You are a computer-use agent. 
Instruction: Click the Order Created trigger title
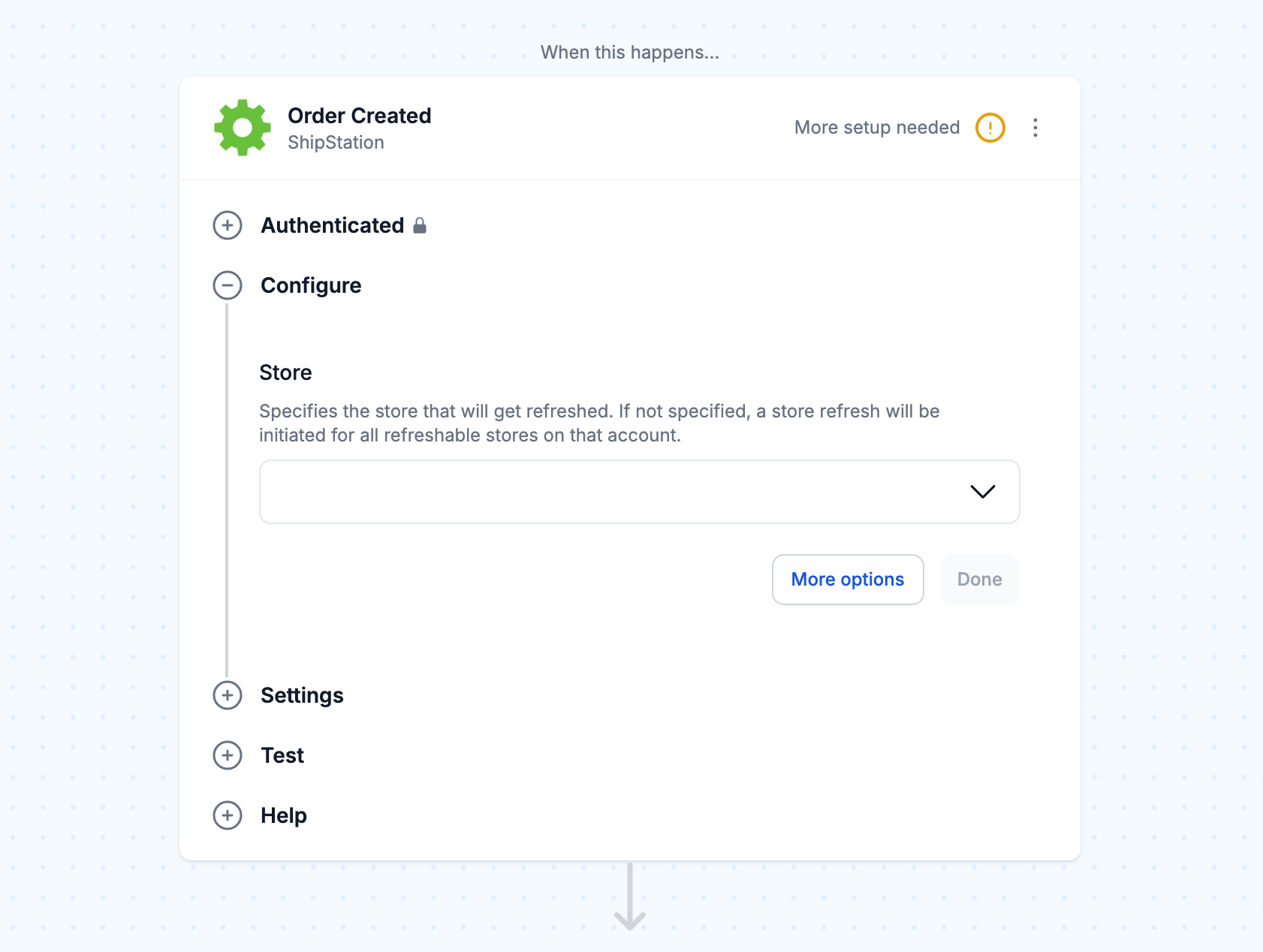pos(359,116)
